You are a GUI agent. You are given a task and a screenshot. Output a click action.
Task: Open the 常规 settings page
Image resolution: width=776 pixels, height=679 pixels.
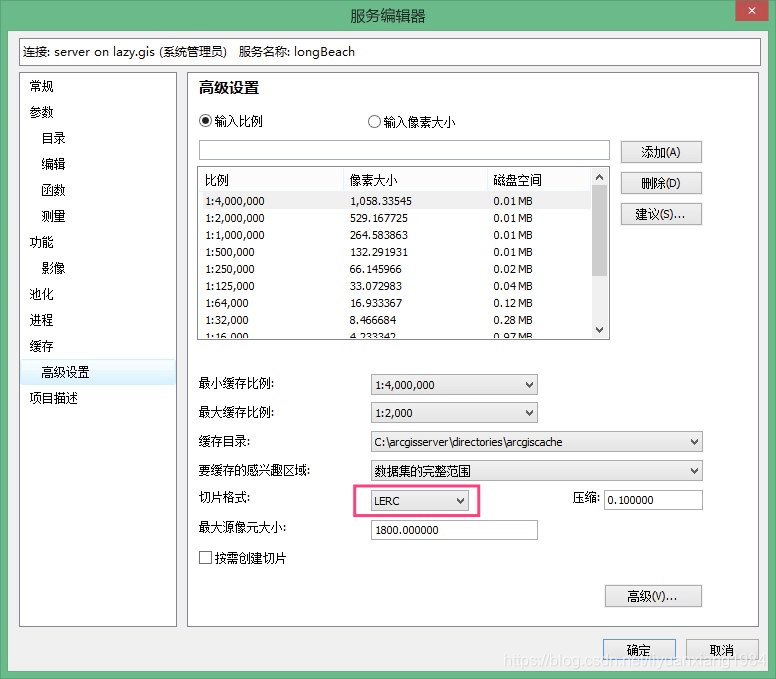coord(42,87)
